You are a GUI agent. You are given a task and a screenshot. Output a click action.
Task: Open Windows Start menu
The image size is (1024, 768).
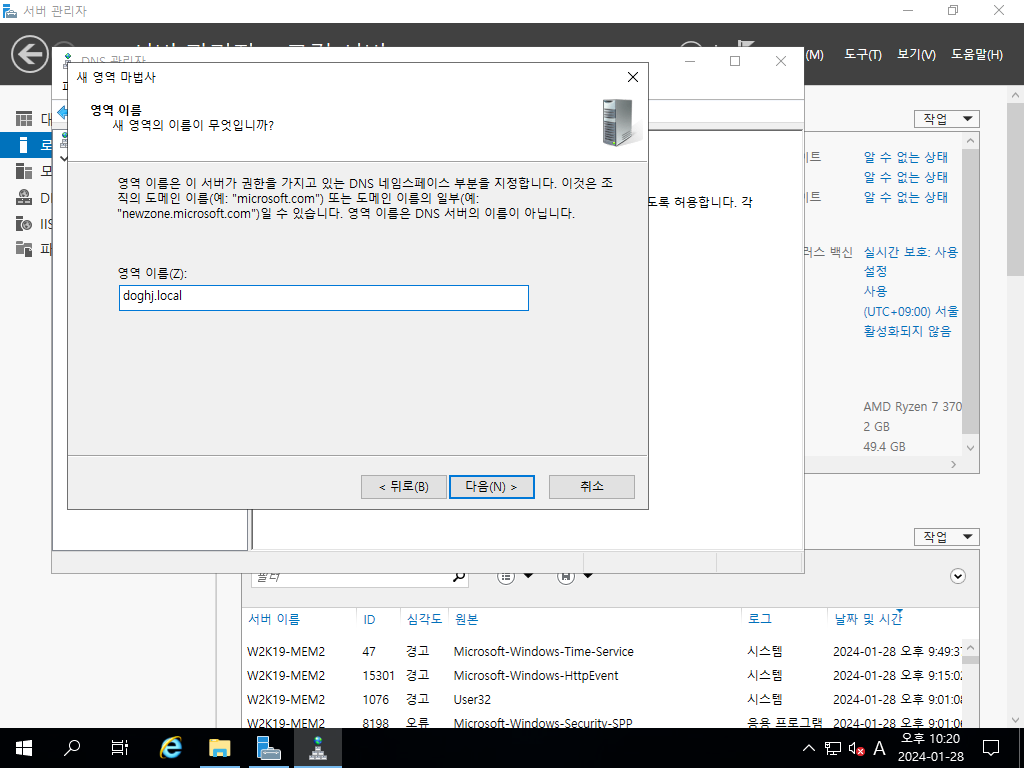pyautogui.click(x=24, y=748)
